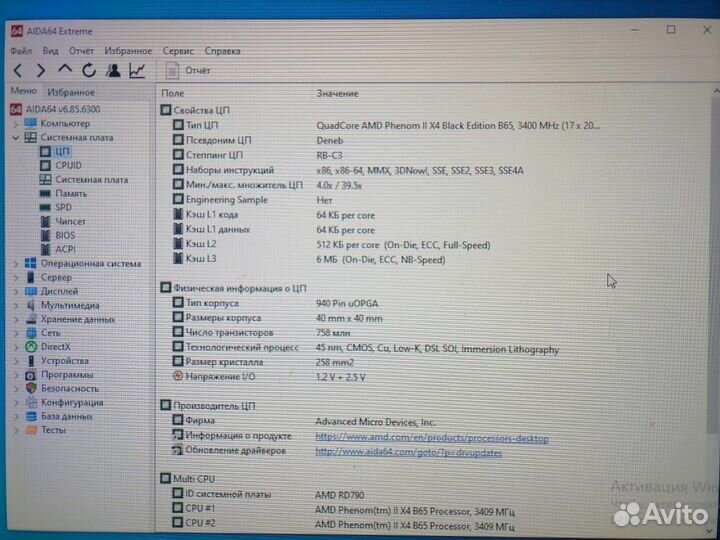Click the up-level arrow toolbar icon
The height and width of the screenshot is (540, 720).
[65, 69]
